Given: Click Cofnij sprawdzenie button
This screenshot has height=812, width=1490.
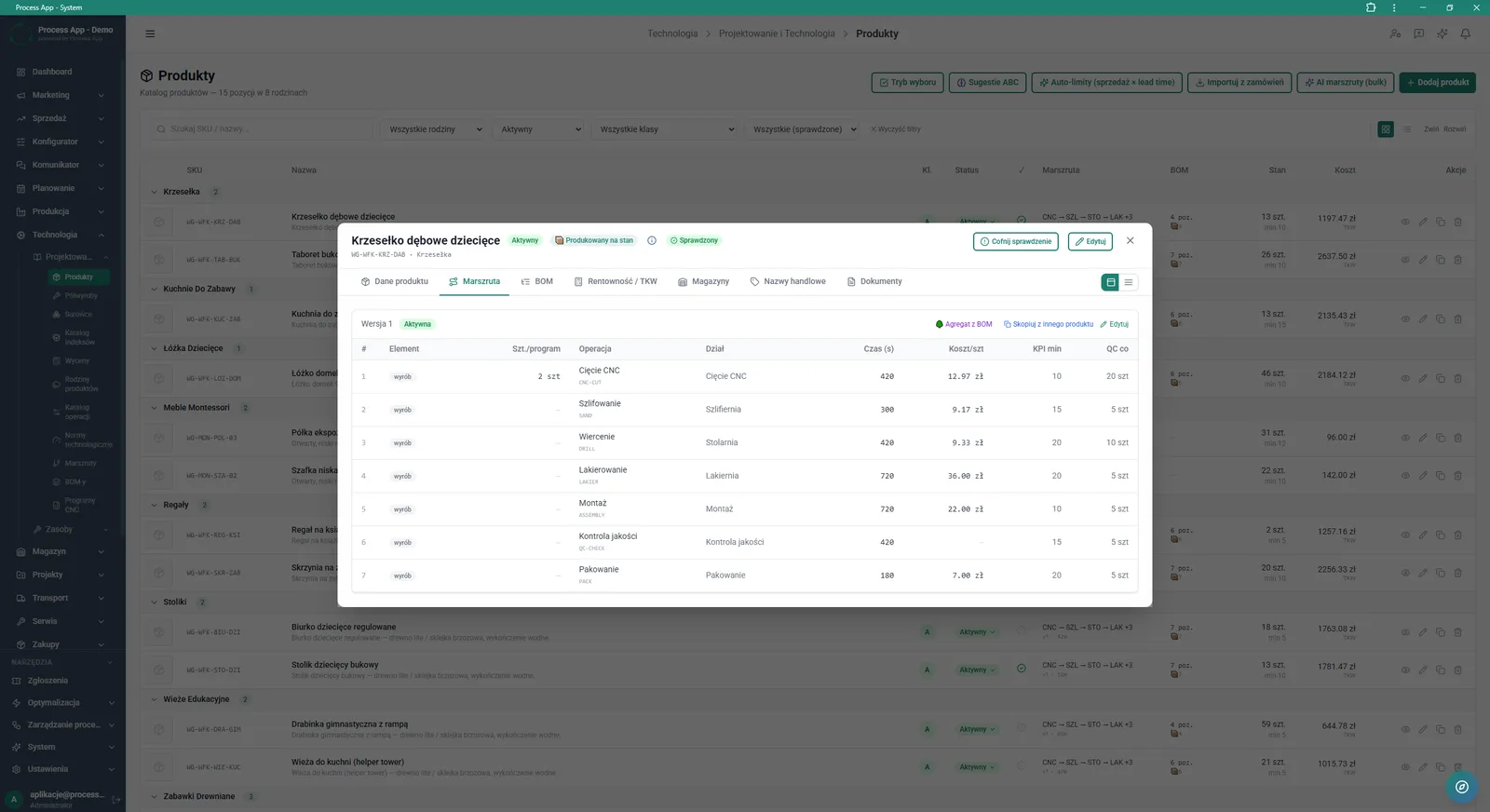Looking at the screenshot, I should click(1016, 241).
